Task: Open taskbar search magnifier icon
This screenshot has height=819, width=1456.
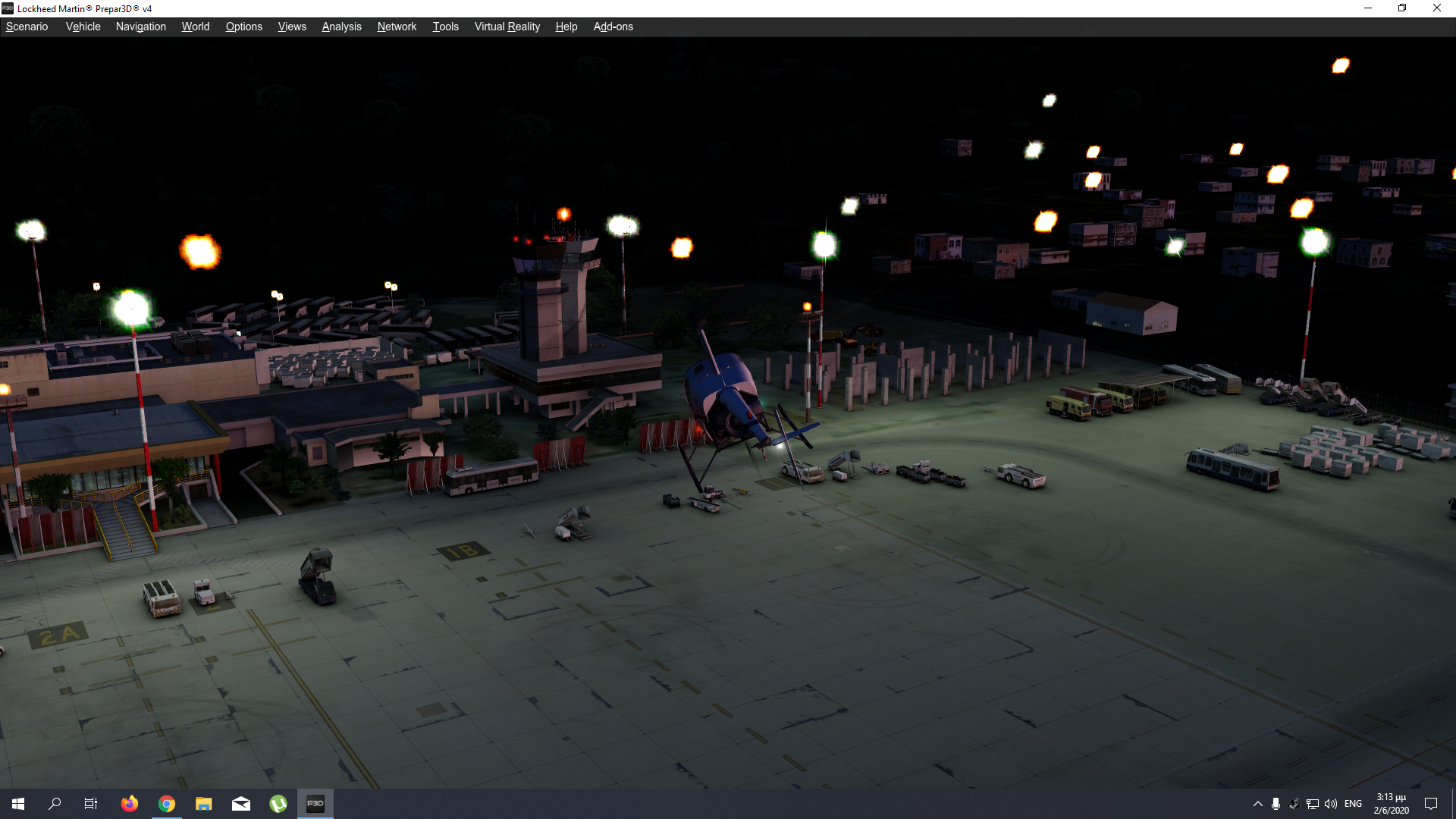Action: click(x=55, y=804)
